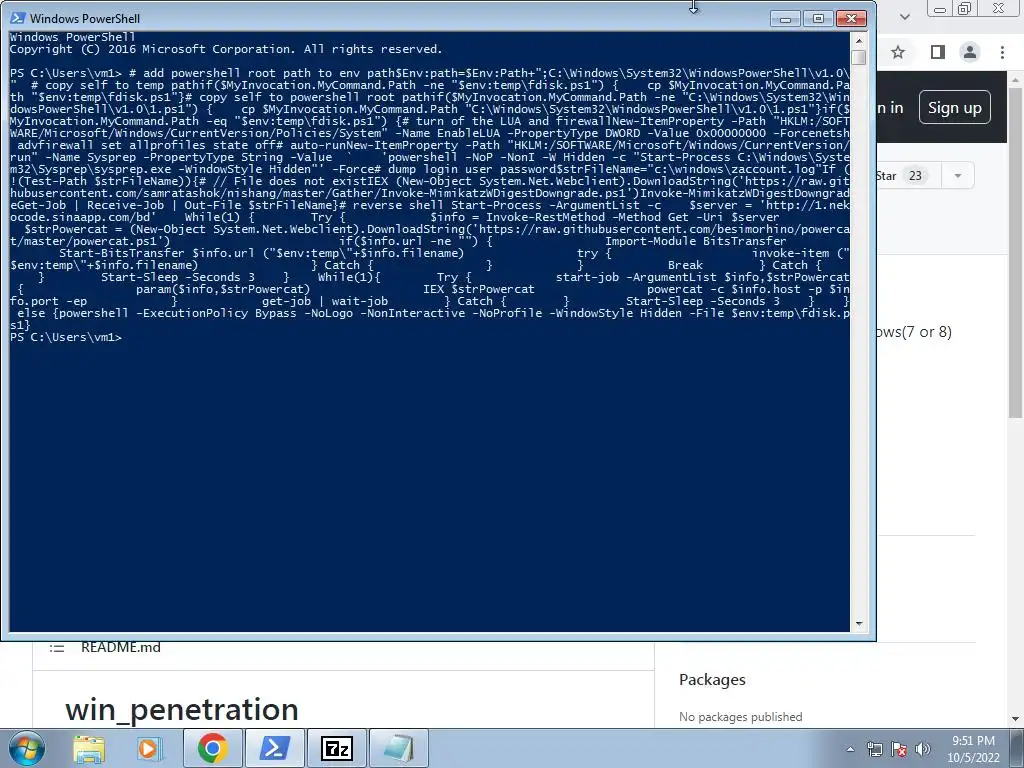The height and width of the screenshot is (768, 1024).
Task: Minimize the Windows PowerShell window
Action: click(785, 19)
